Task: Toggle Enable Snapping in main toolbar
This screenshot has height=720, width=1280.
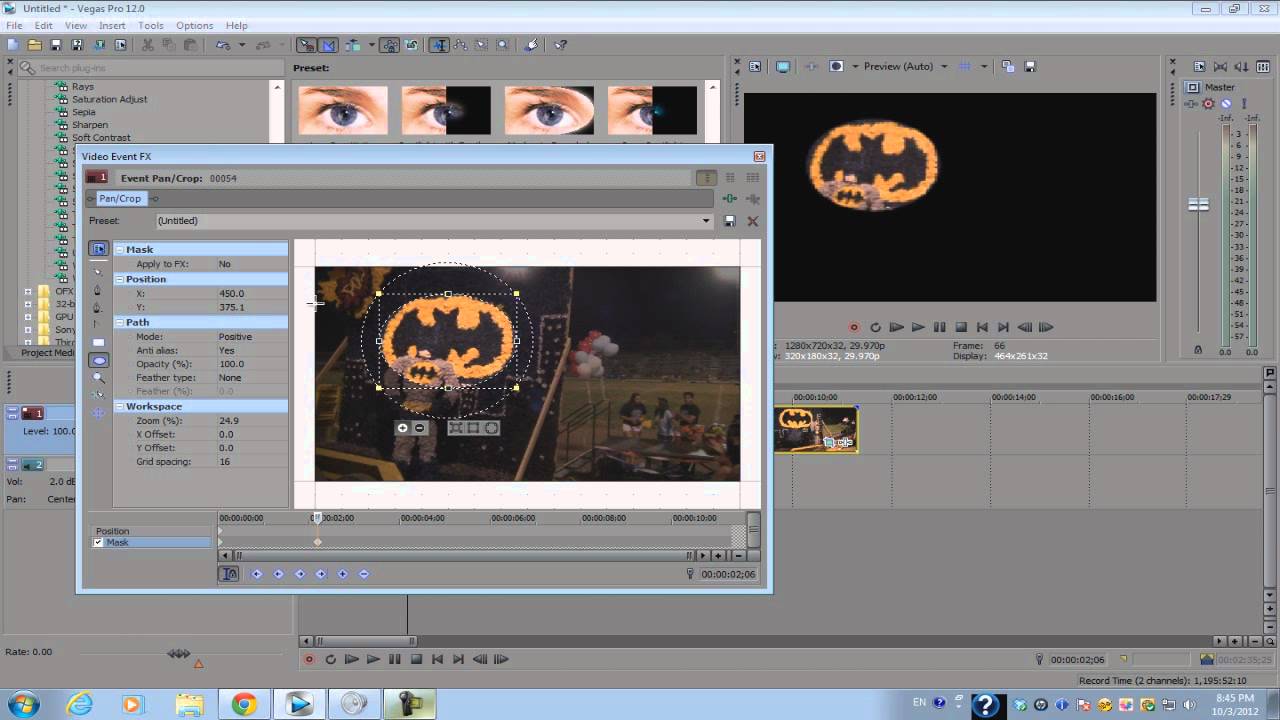Action: tap(306, 45)
